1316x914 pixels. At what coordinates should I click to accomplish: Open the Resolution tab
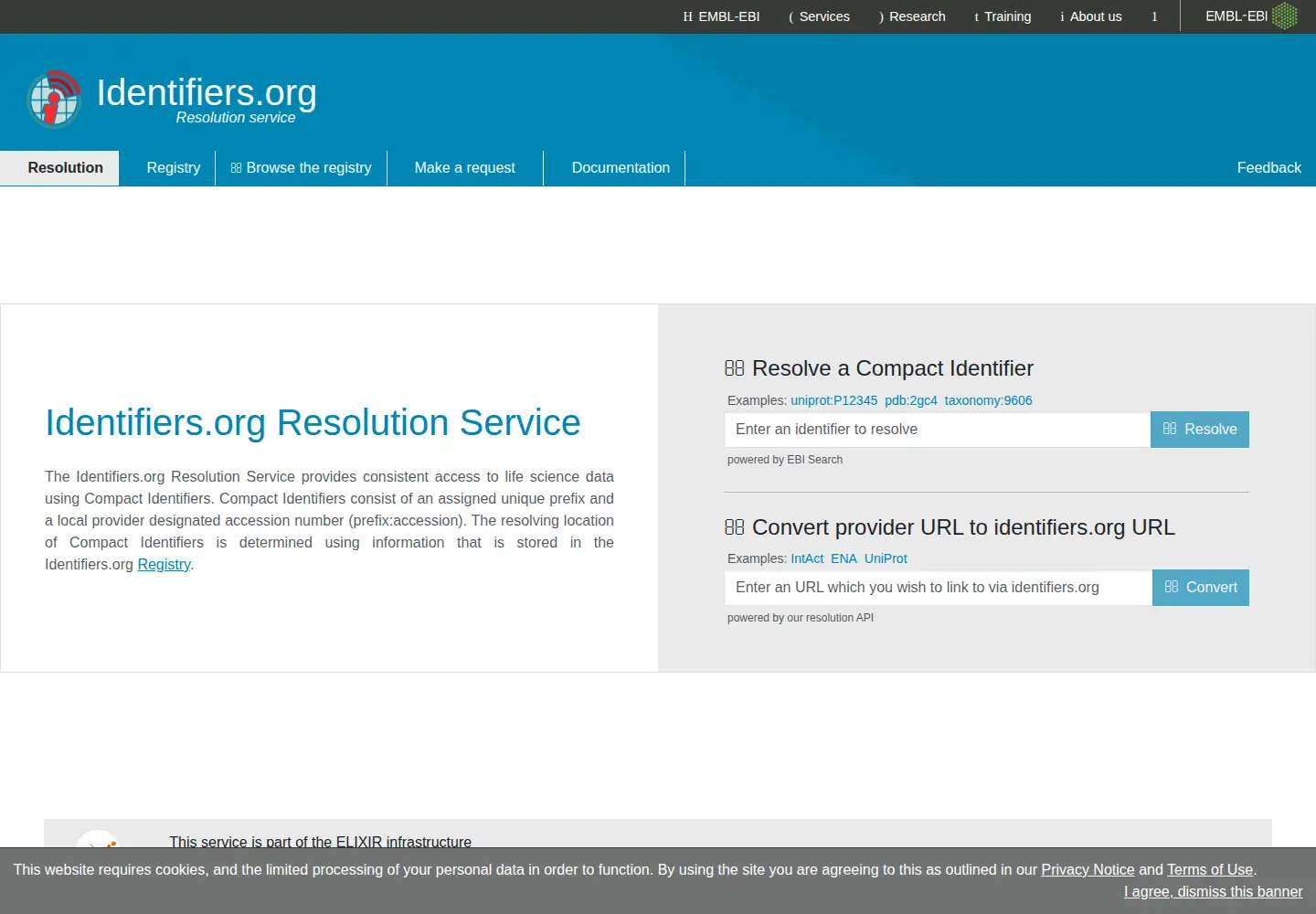coord(59,168)
